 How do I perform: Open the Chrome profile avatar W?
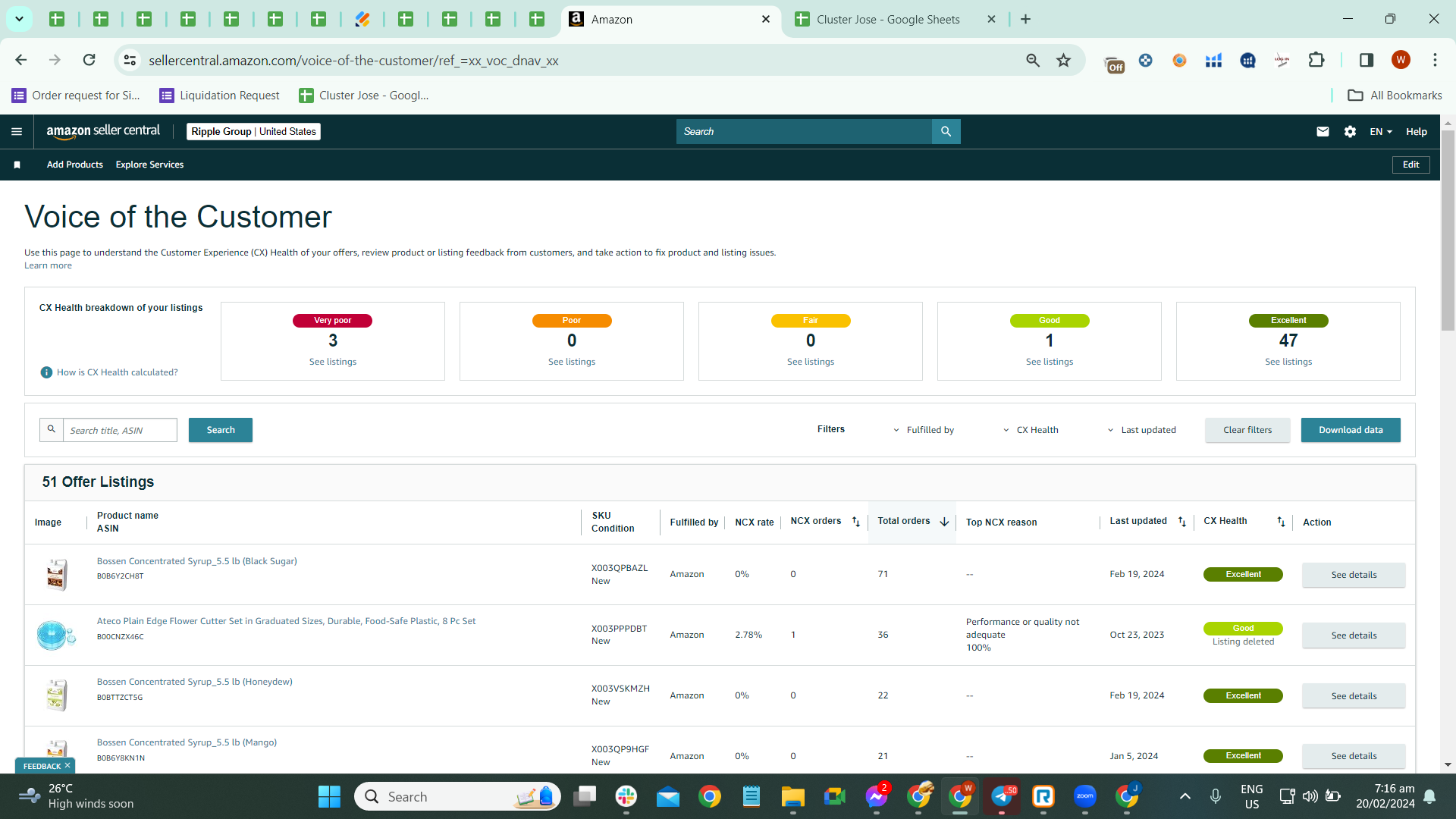tap(1401, 60)
